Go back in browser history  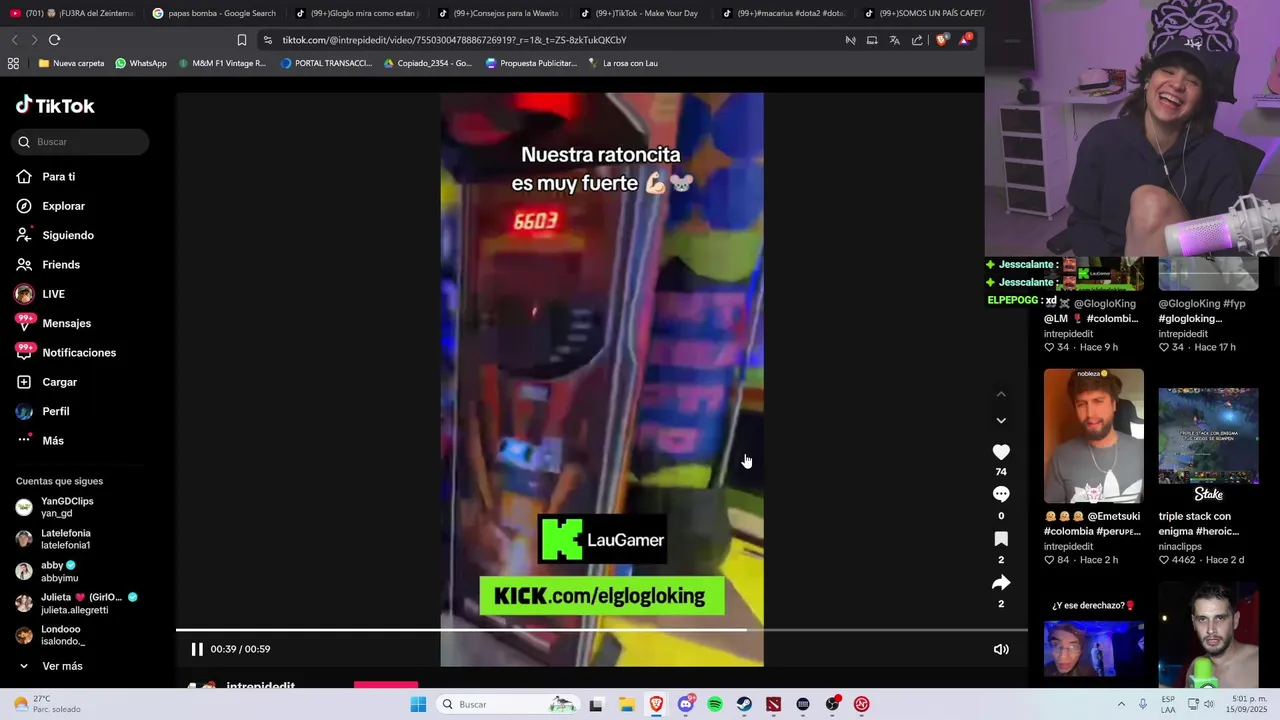pos(14,40)
